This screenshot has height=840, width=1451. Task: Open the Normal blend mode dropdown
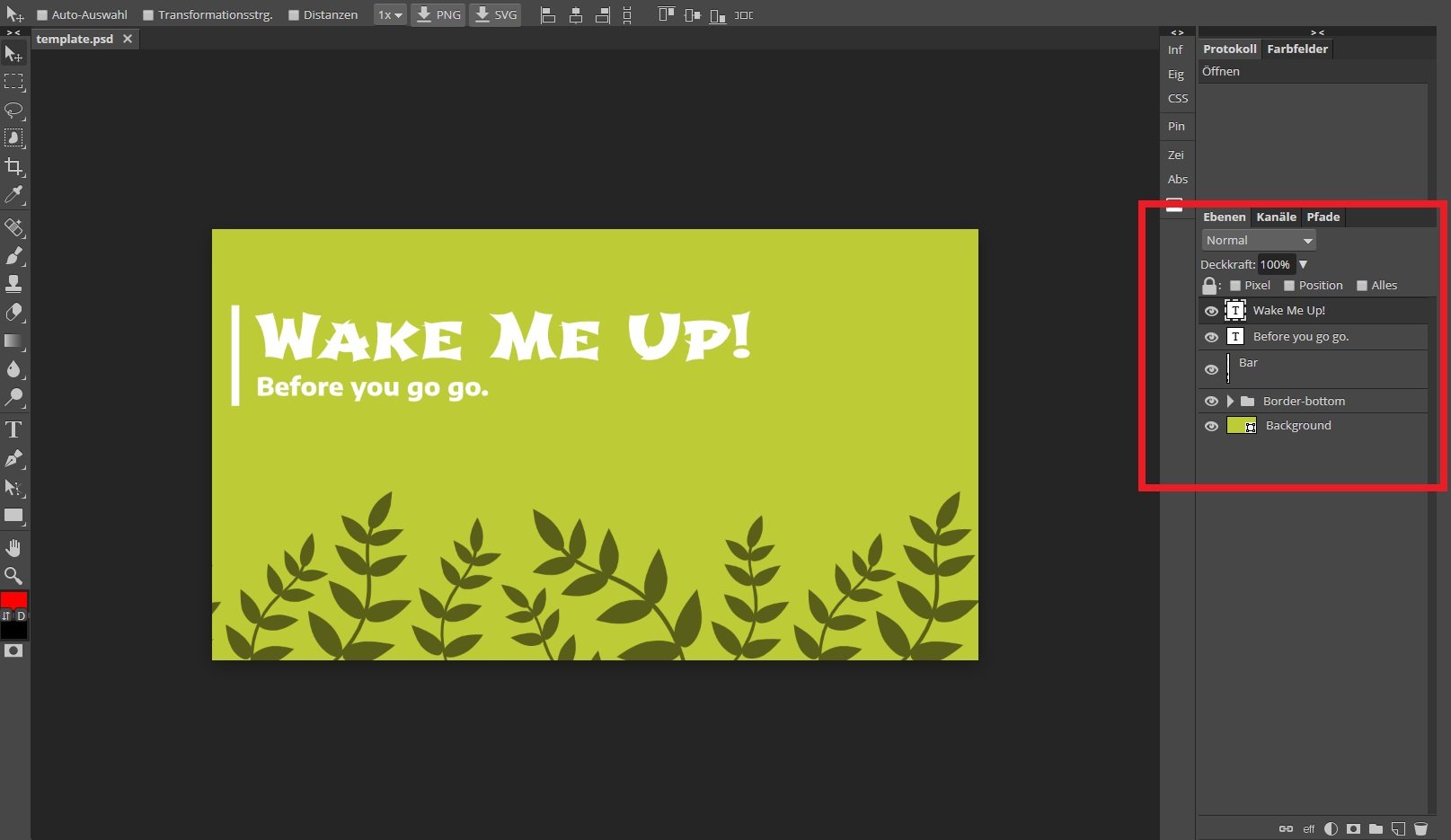click(1258, 240)
